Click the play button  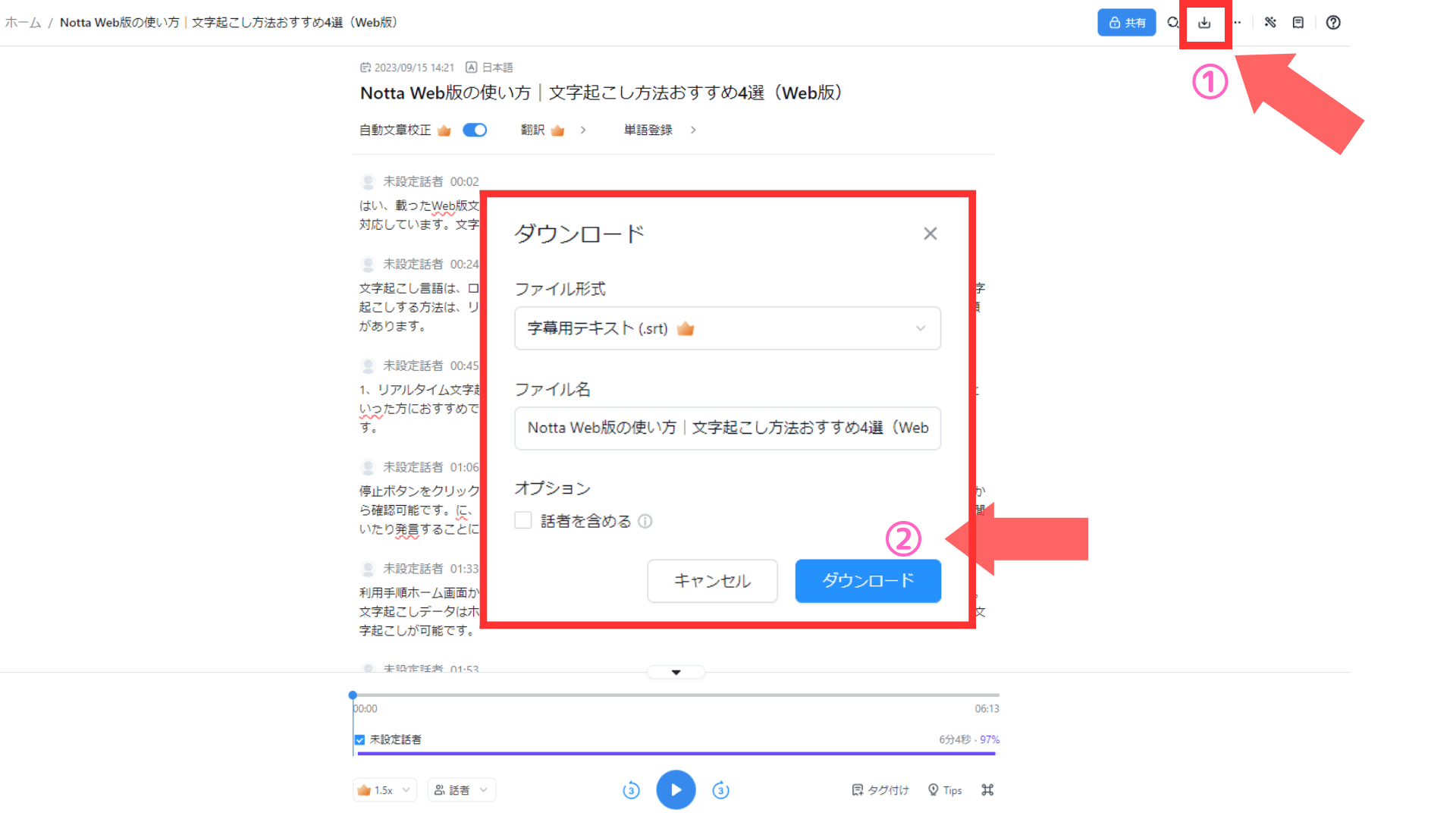[x=676, y=789]
